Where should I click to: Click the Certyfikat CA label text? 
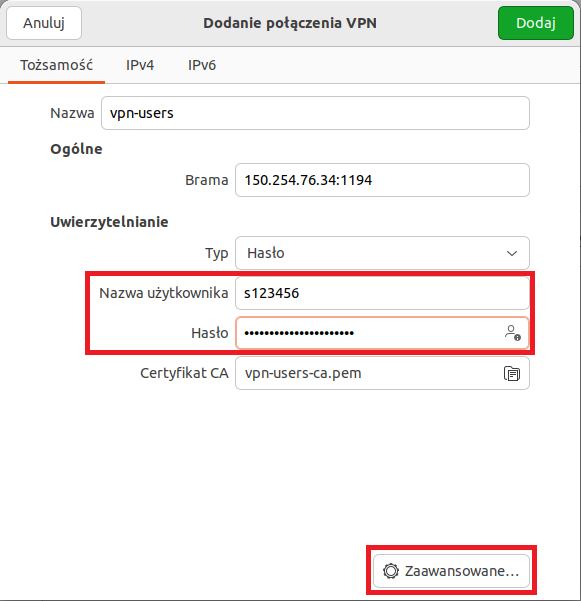184,373
